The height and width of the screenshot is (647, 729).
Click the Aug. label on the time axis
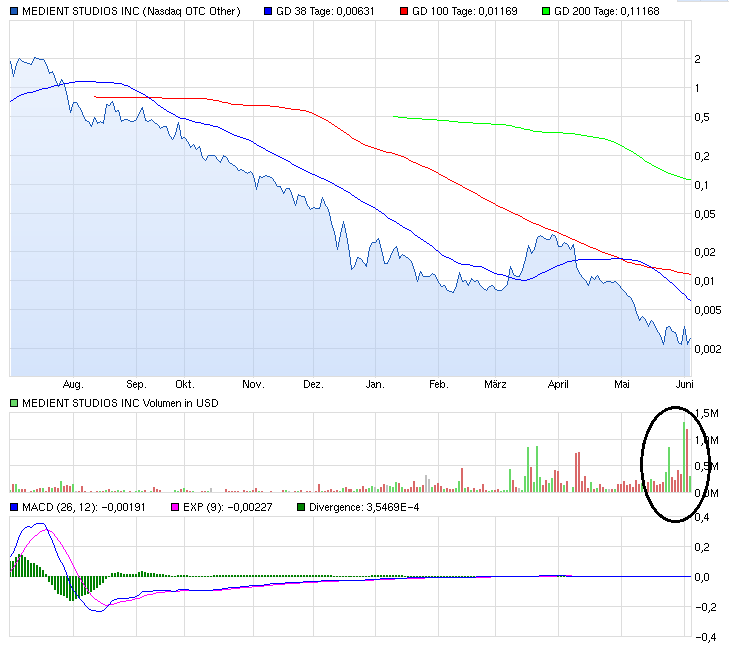click(73, 383)
